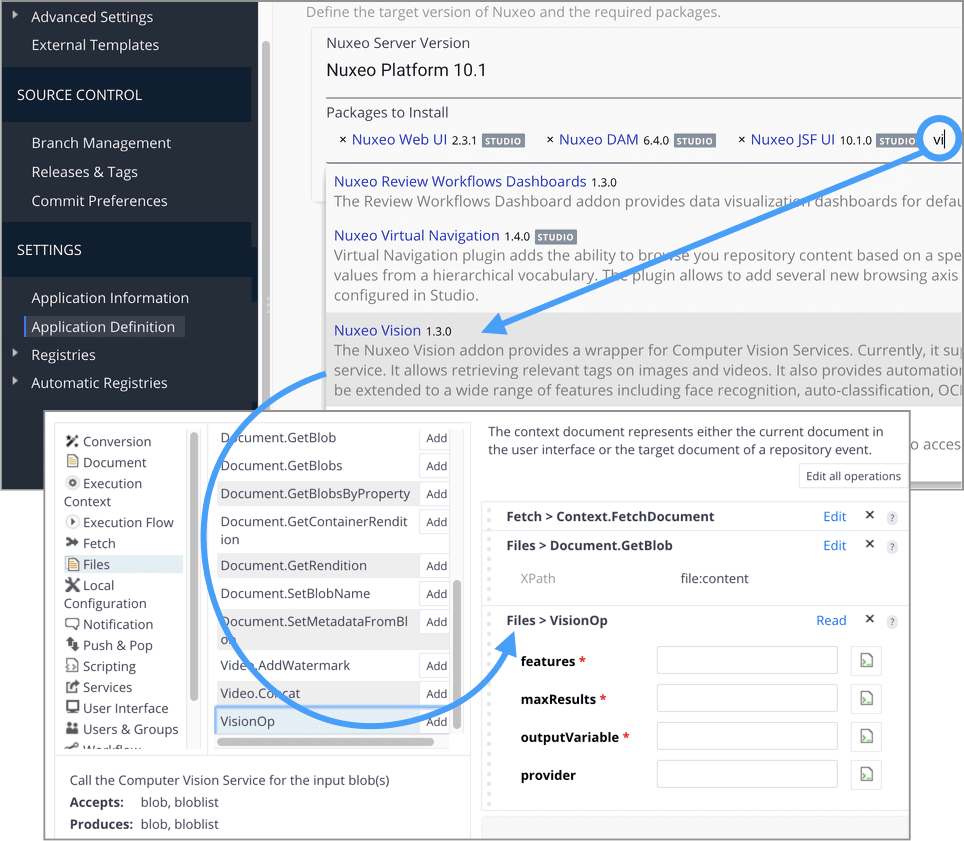Expand Advanced Settings in sidebar
964x841 pixels.
click(15, 15)
